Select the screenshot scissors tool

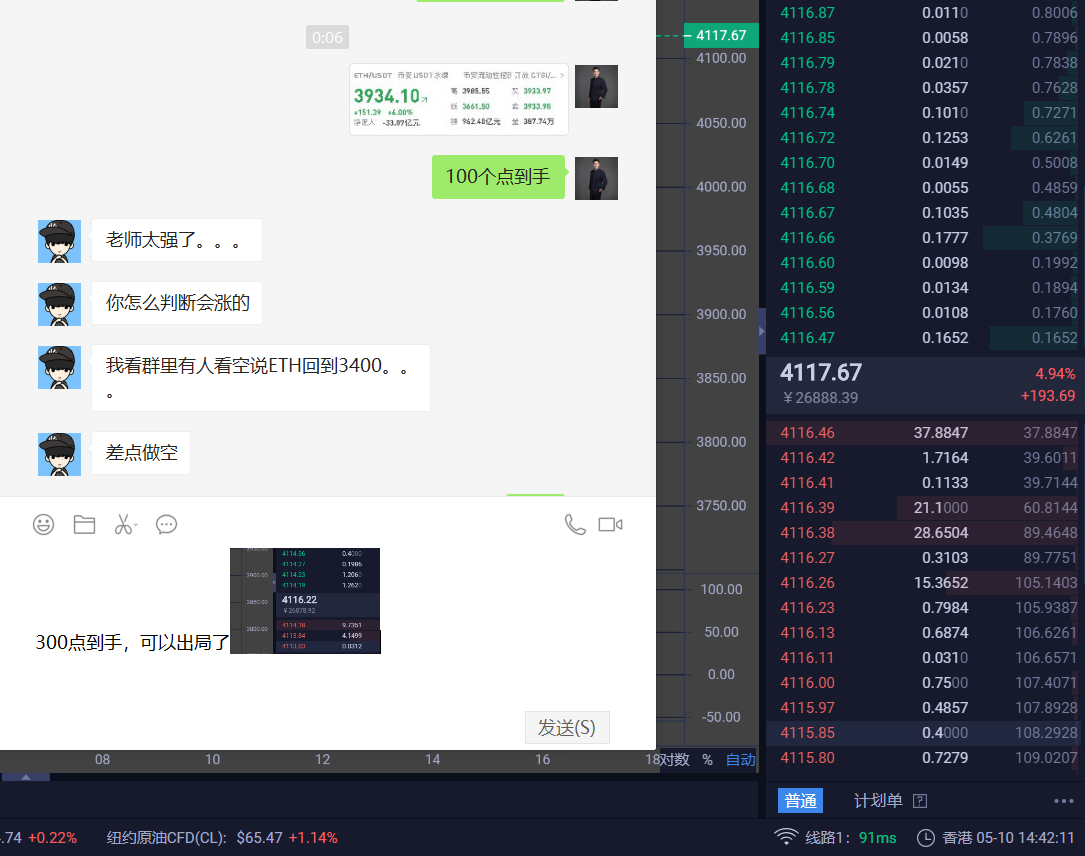point(123,524)
